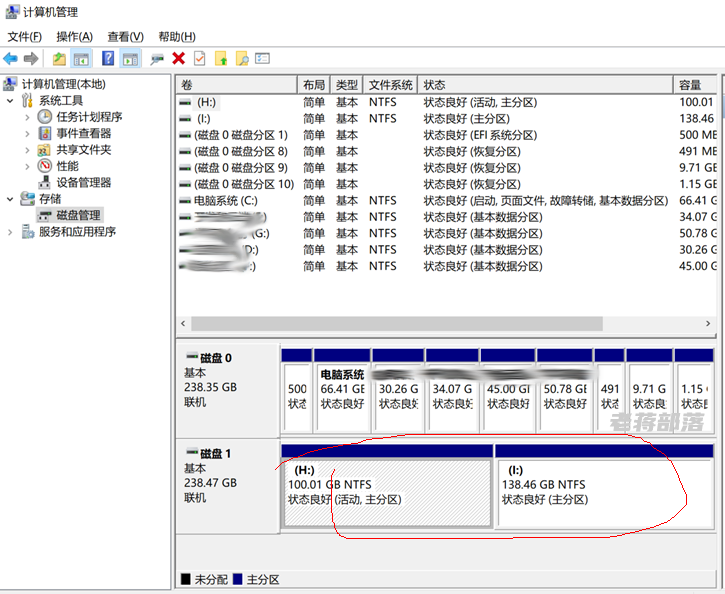This screenshot has height=594, width=725.
Task: Expand the 任务计划程序 tree node
Action: [27, 117]
